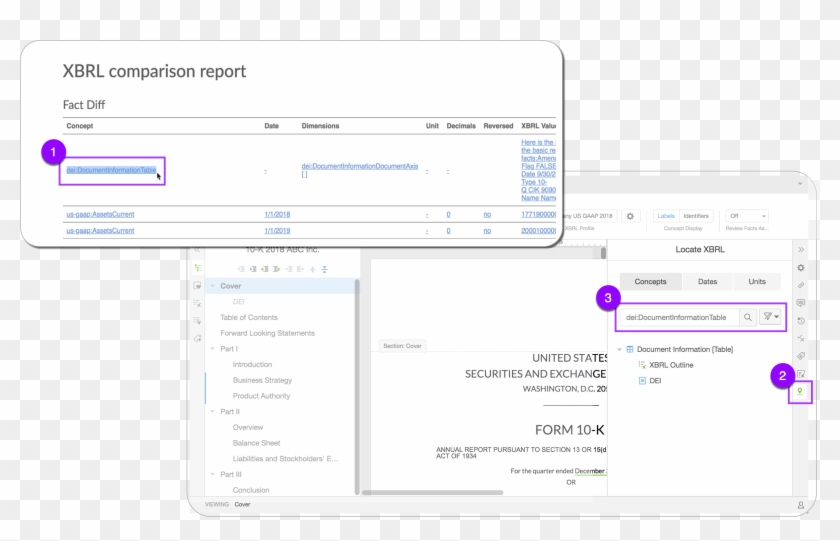
Task: Click the dei:DocumentInformationTable concept link
Action: click(110, 170)
